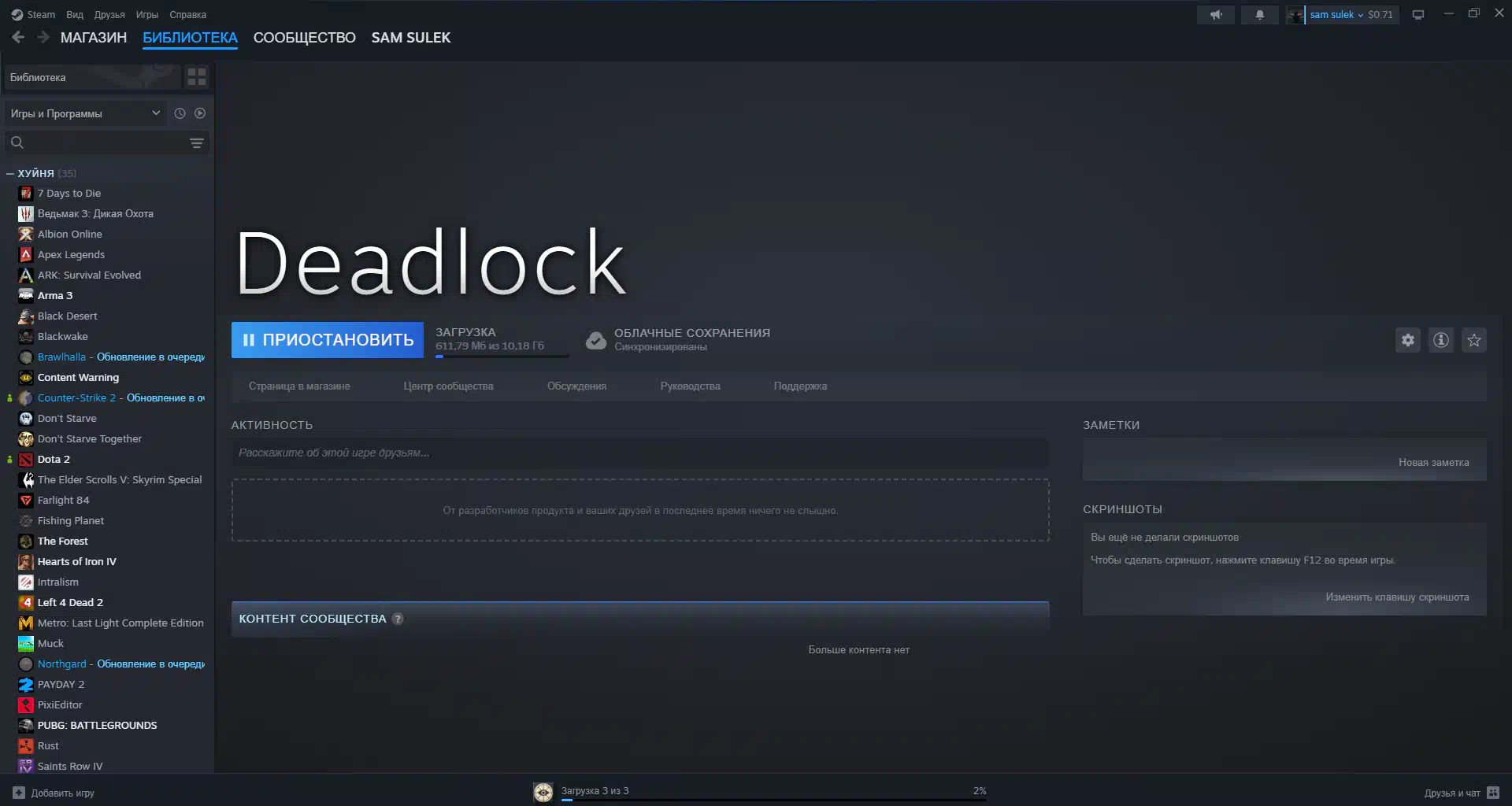The image size is (1512, 806).
Task: Open Поддержка link
Action: pyautogui.click(x=800, y=386)
